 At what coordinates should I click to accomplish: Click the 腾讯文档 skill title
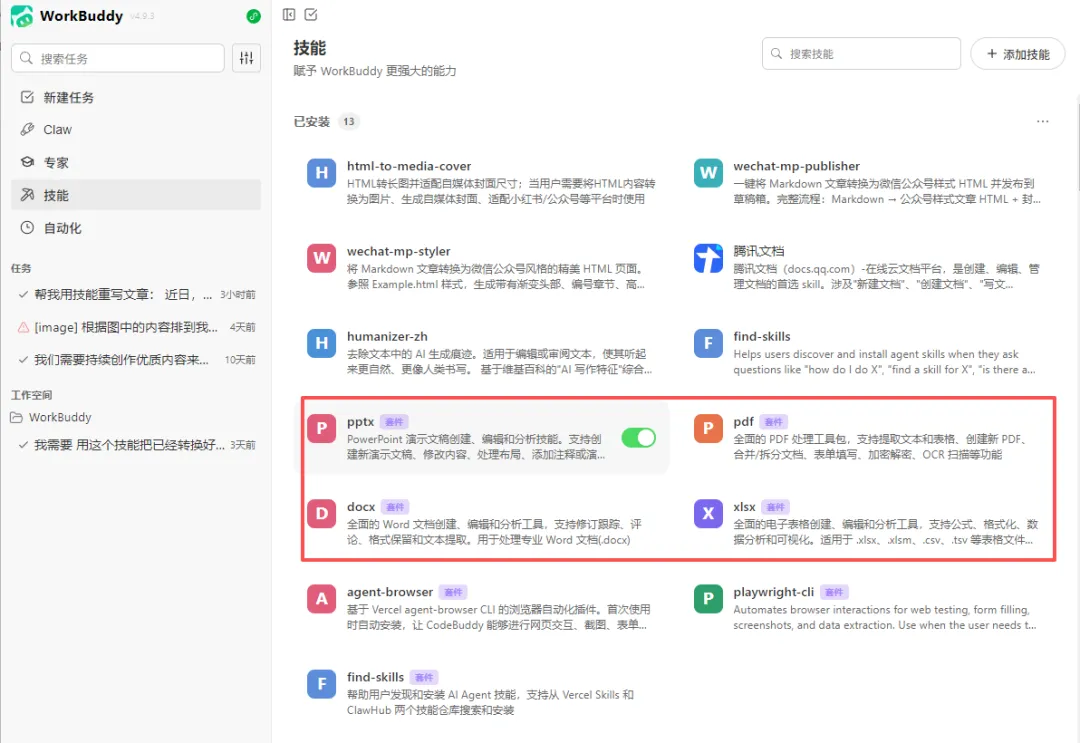(x=758, y=251)
